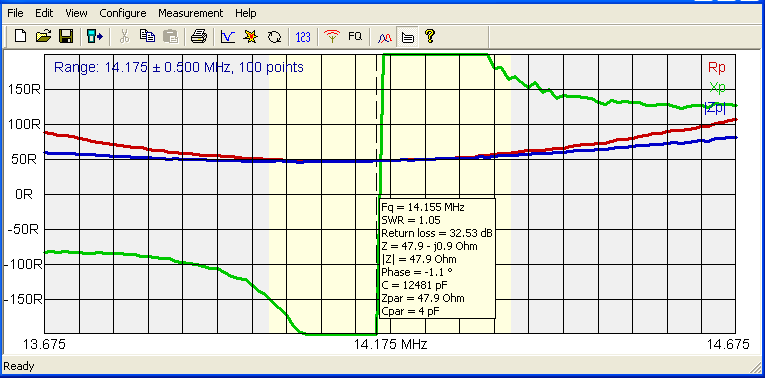Click the single sweep graph icon
This screenshot has width=765, height=378.
(x=227, y=36)
